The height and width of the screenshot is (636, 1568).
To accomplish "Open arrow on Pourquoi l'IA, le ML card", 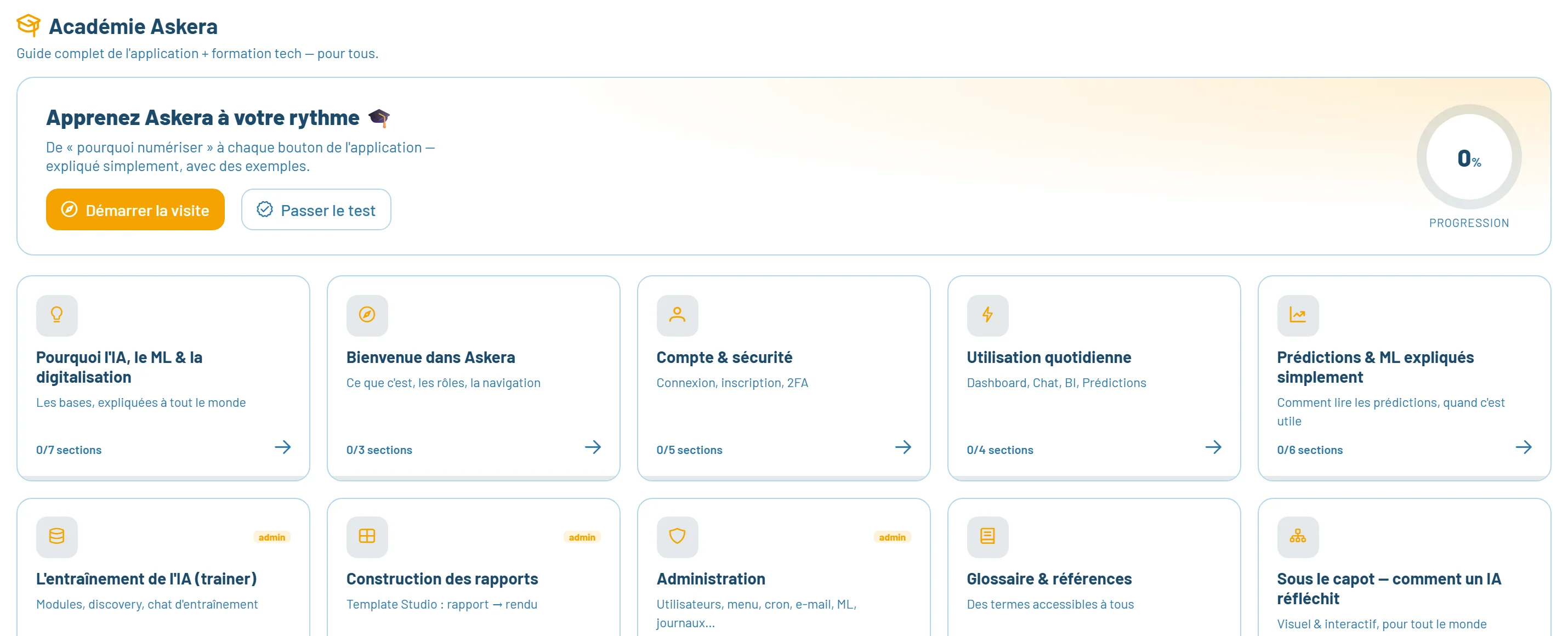I will [282, 447].
